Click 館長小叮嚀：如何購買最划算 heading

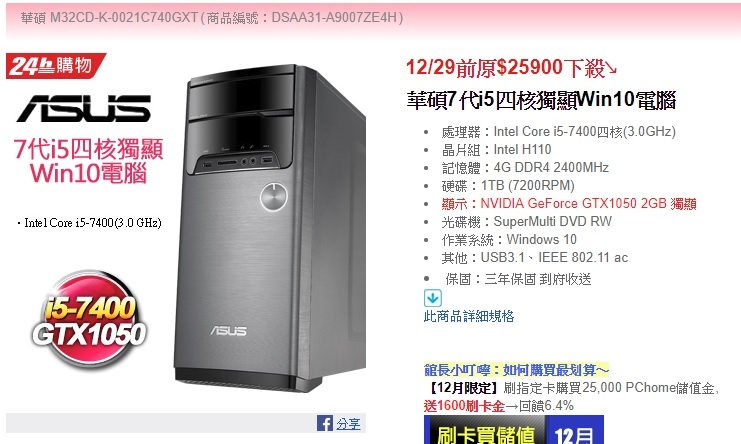pos(517,369)
